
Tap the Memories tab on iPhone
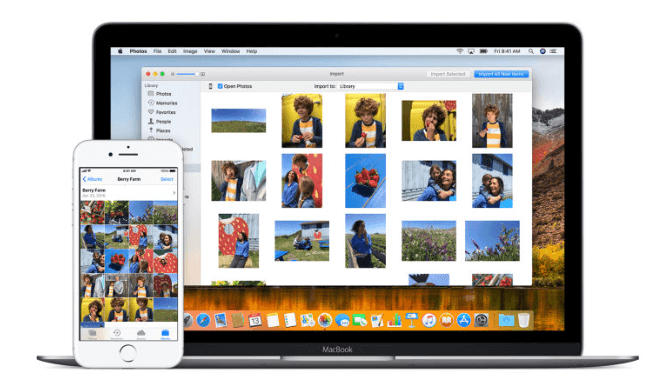(117, 333)
